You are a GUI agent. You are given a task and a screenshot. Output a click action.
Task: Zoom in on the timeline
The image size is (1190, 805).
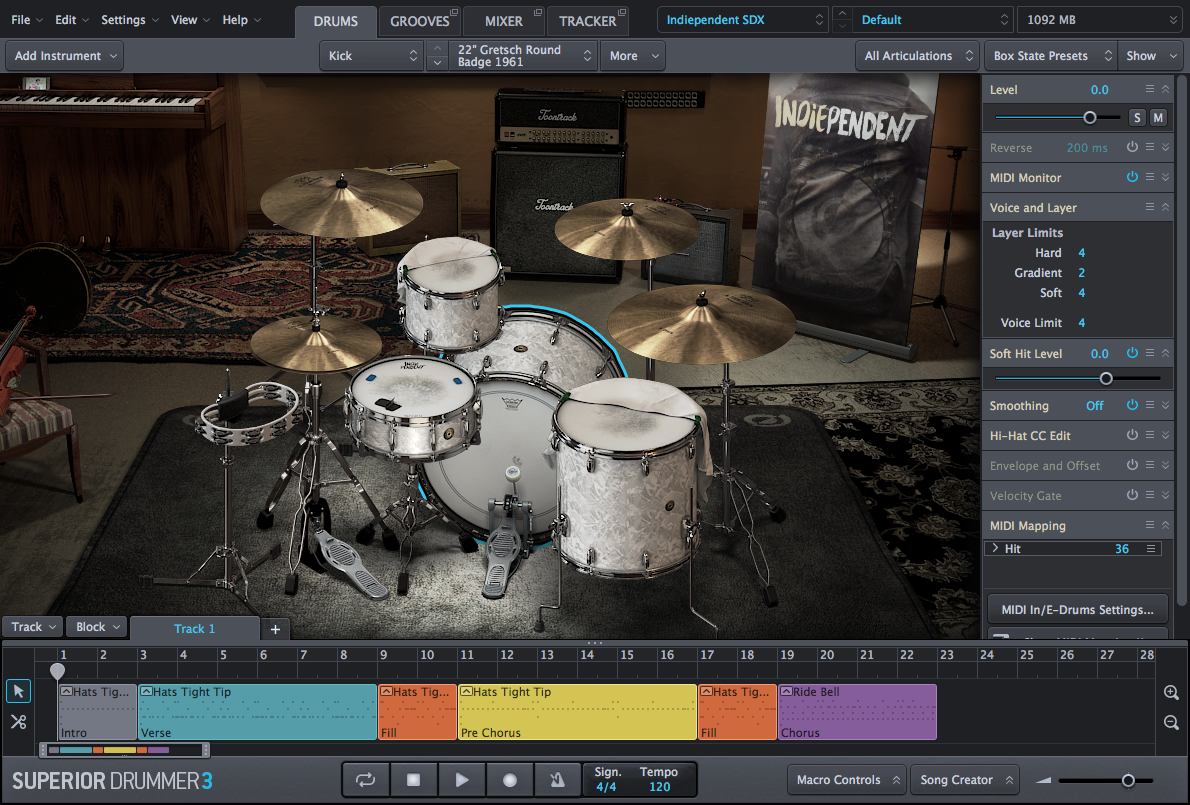click(x=1171, y=692)
